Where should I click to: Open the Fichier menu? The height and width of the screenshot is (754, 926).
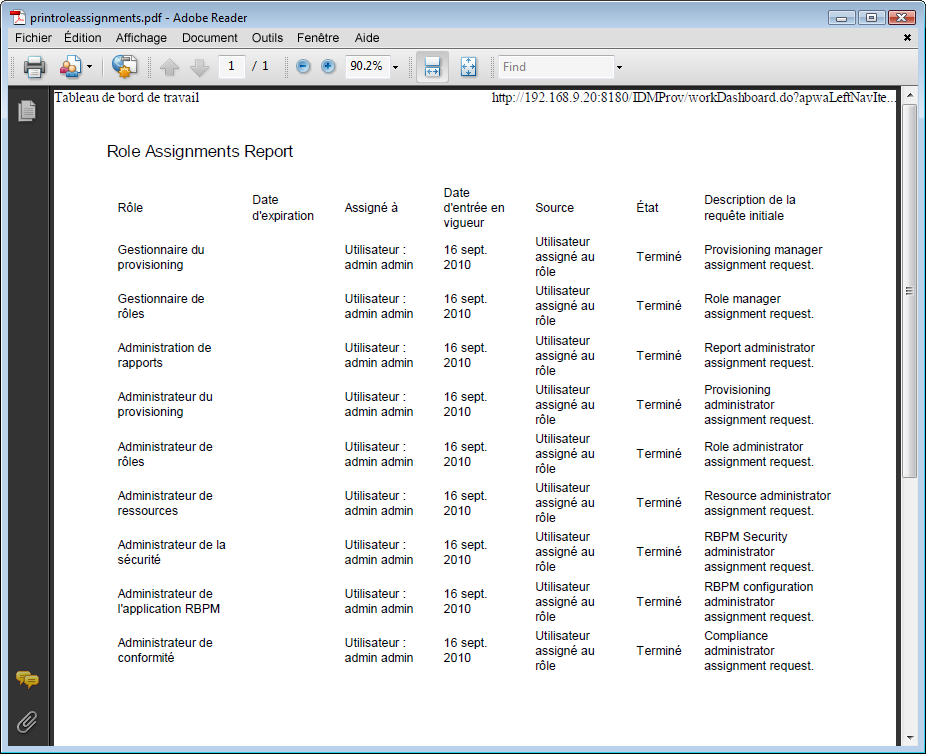[x=33, y=38]
